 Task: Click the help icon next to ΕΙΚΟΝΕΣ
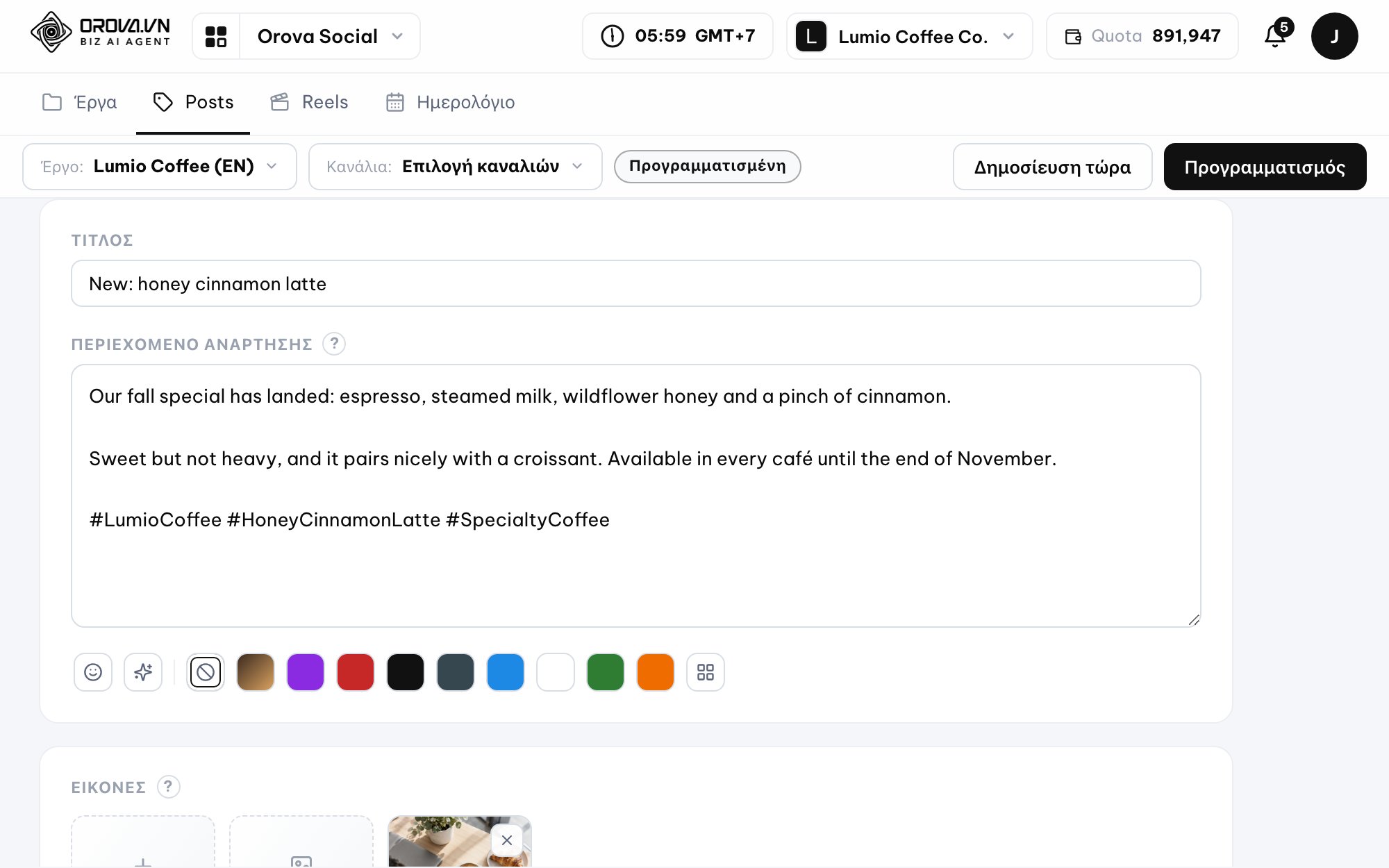[169, 787]
